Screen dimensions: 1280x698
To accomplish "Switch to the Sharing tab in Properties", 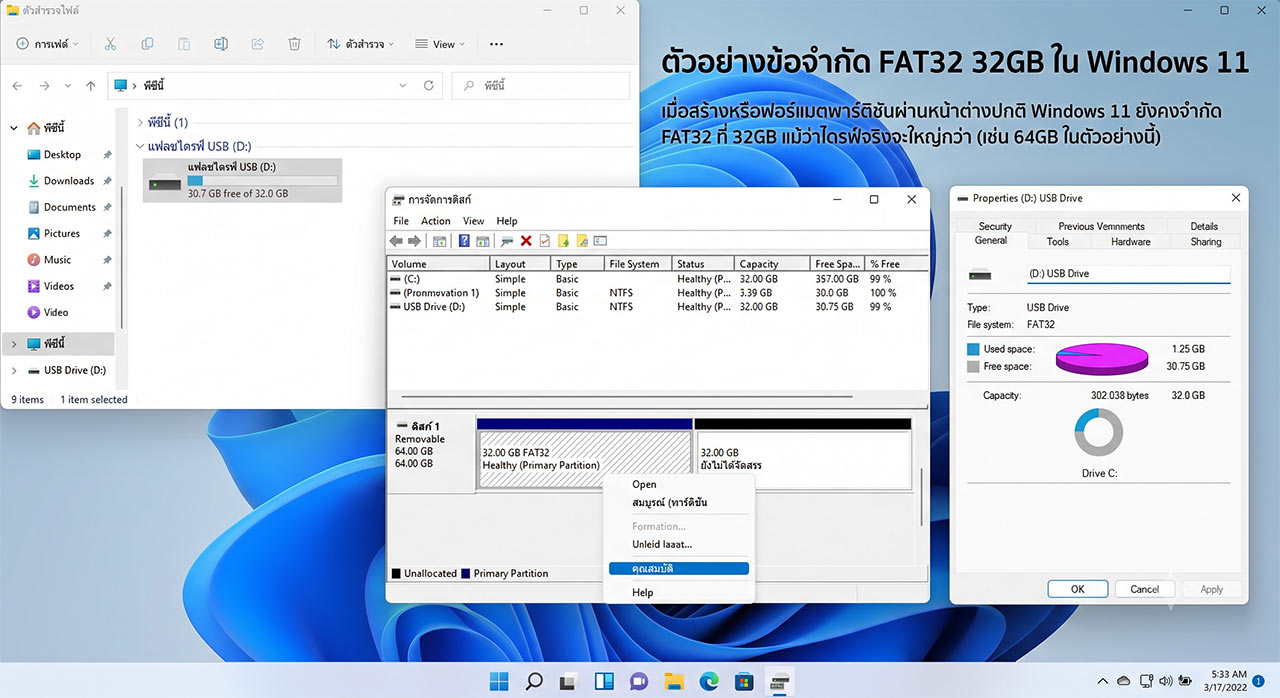I will 1206,241.
